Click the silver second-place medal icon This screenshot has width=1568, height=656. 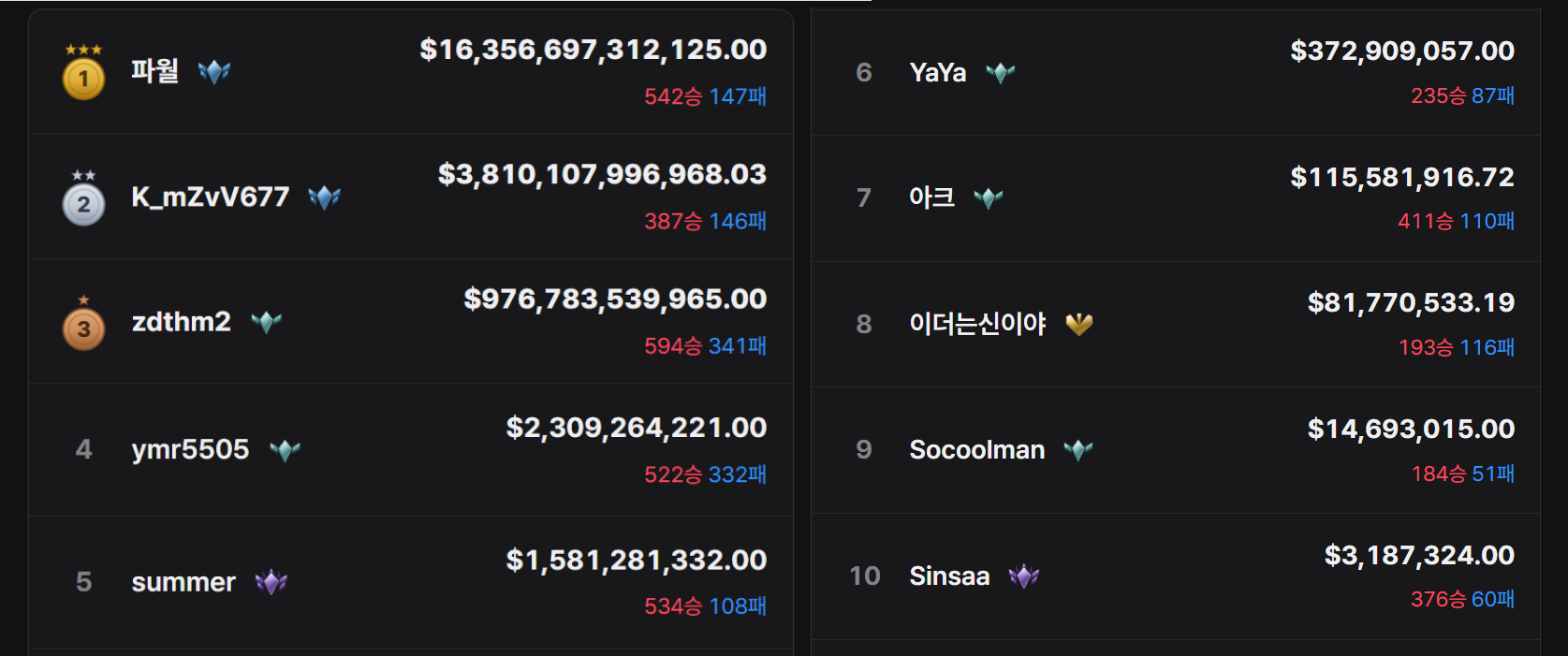point(83,197)
